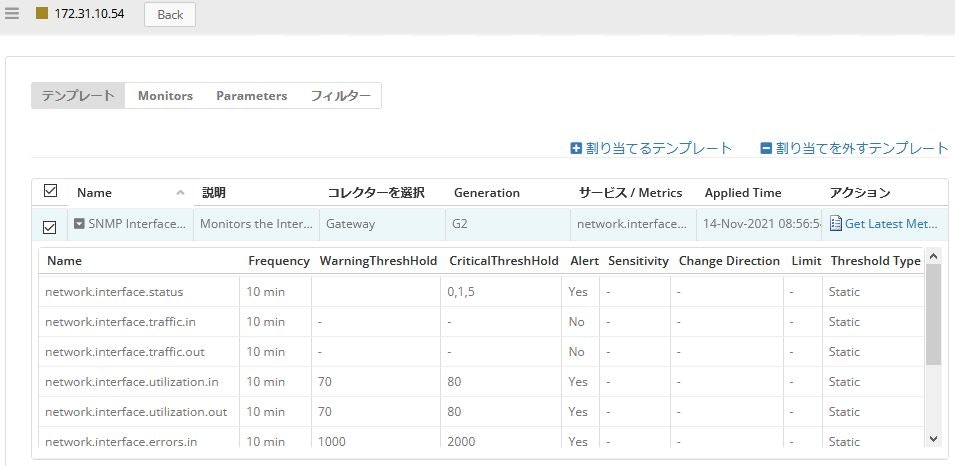955x466 pixels.
Task: Open the フィルター tab
Action: tap(340, 96)
